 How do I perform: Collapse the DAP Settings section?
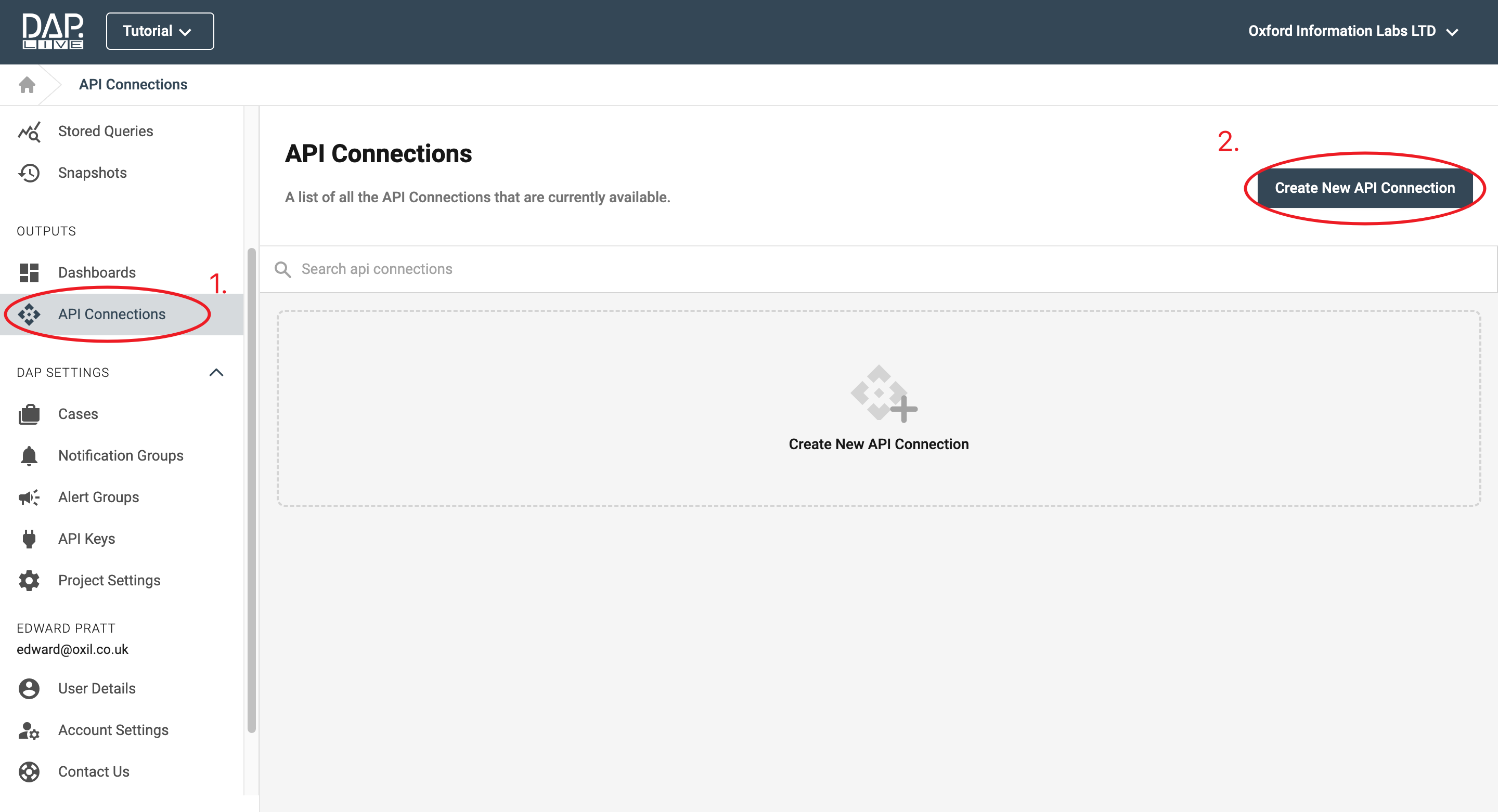pos(216,373)
